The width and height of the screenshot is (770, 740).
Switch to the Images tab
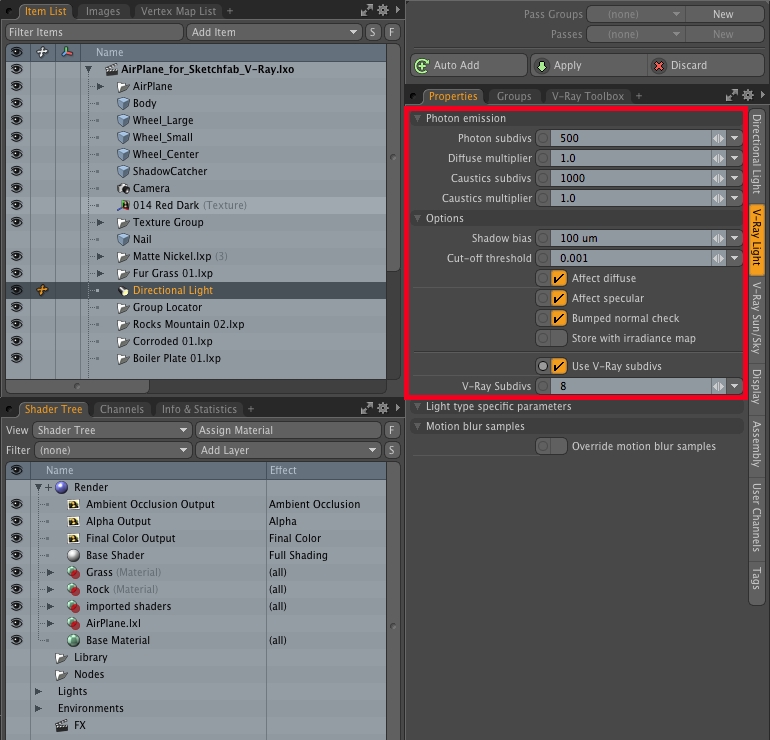click(103, 11)
